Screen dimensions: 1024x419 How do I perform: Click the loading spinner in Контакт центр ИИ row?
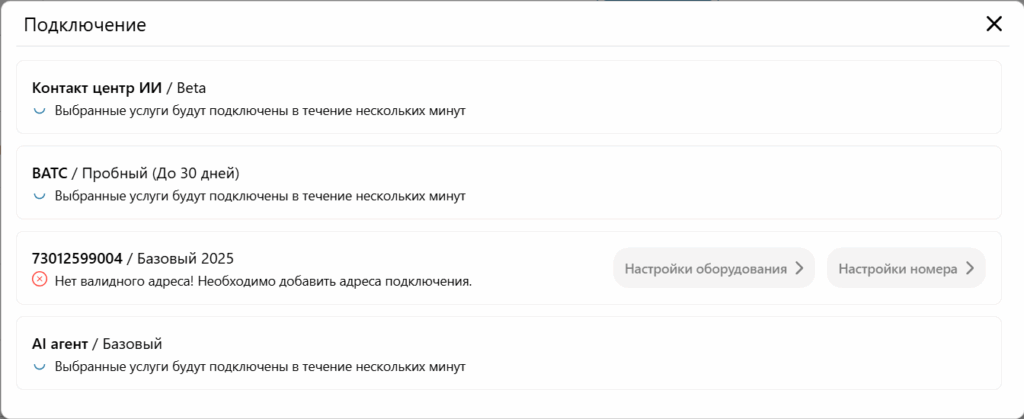[40, 110]
